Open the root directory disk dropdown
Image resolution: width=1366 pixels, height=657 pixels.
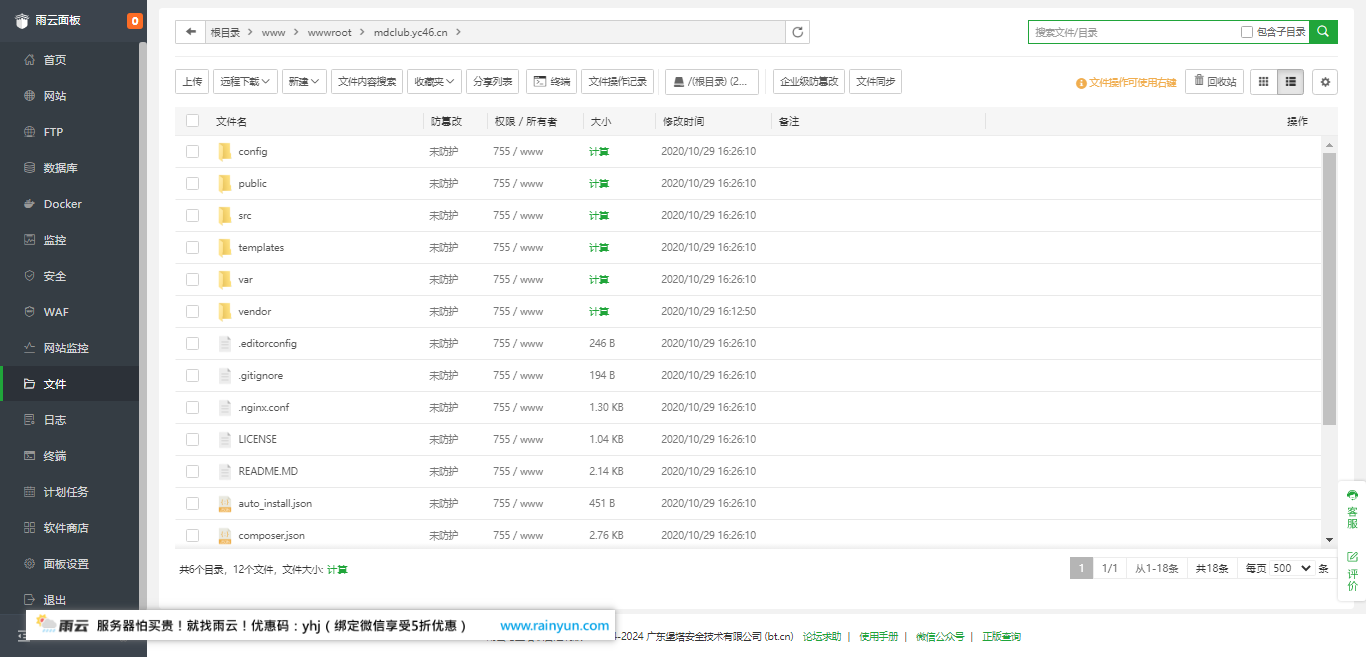coord(711,82)
